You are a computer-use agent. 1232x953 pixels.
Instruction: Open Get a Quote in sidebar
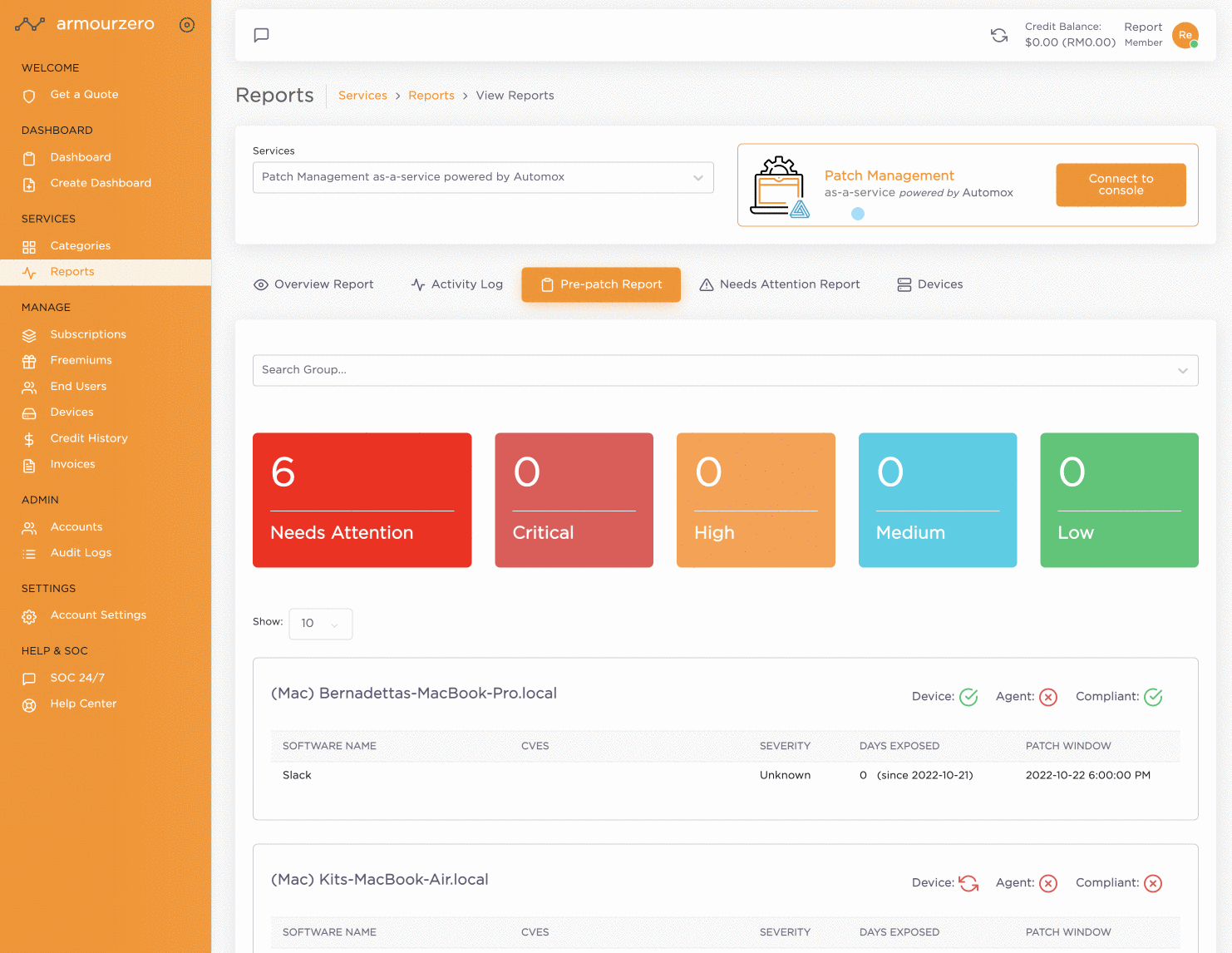[x=84, y=95]
